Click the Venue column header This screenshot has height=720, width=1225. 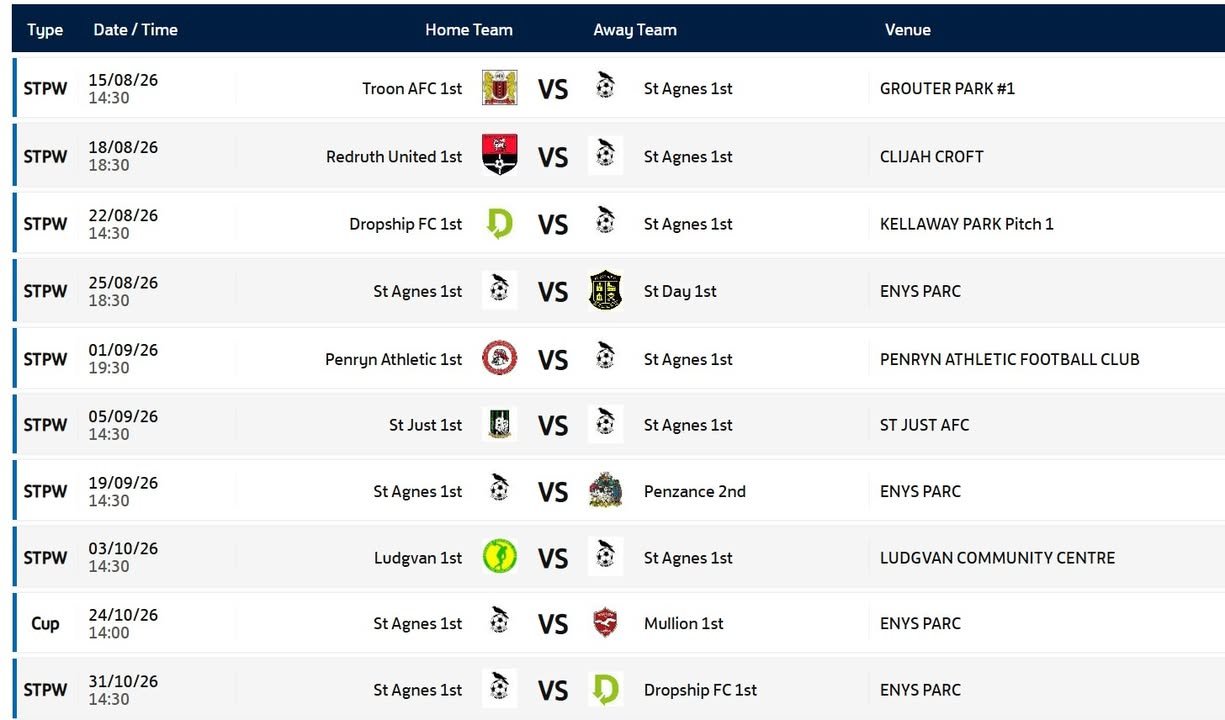click(907, 30)
